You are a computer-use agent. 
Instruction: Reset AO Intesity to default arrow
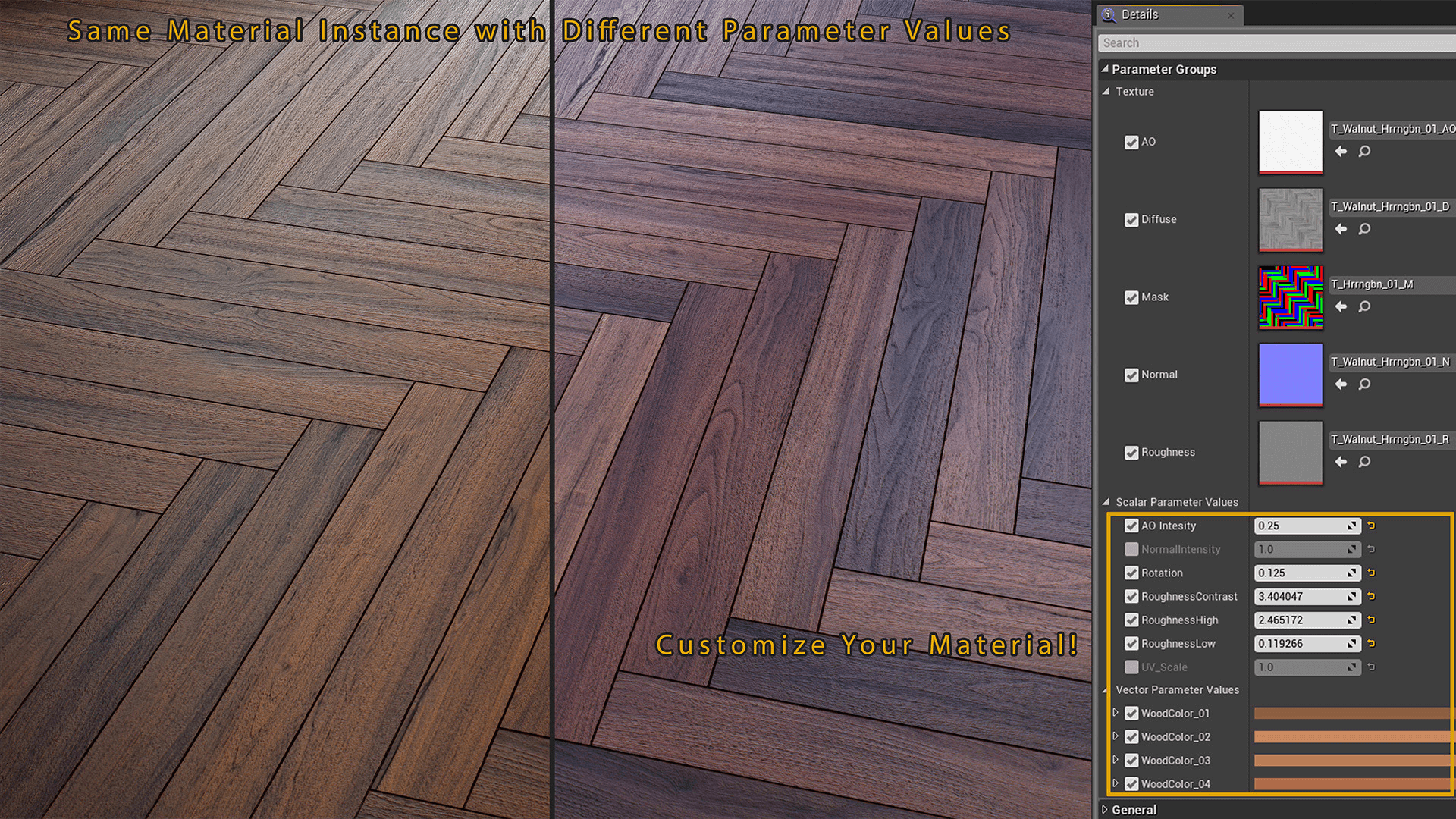click(x=1371, y=526)
